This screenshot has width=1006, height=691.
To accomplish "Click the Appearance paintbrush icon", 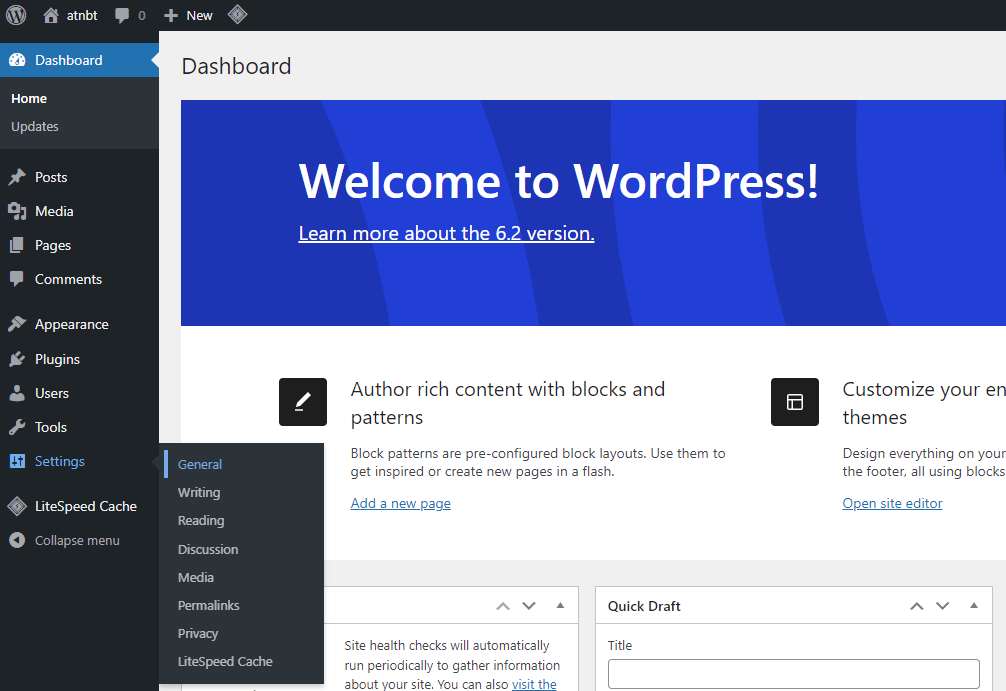I will [x=17, y=324].
